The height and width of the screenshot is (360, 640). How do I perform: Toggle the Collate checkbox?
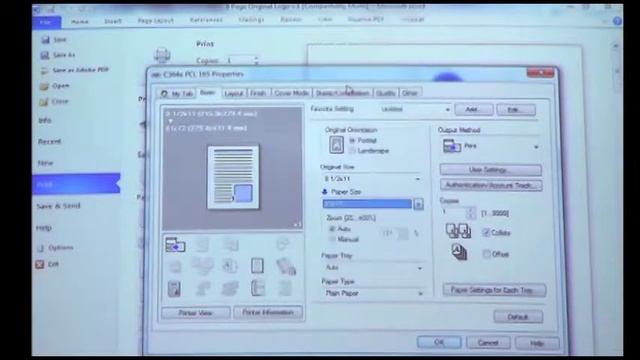point(486,233)
